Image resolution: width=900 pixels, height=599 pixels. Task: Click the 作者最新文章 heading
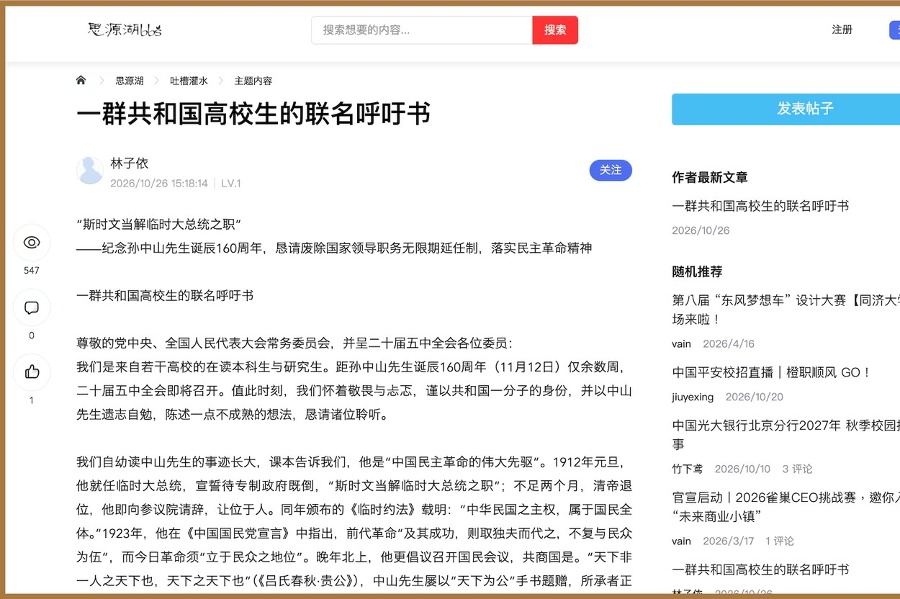(x=709, y=177)
